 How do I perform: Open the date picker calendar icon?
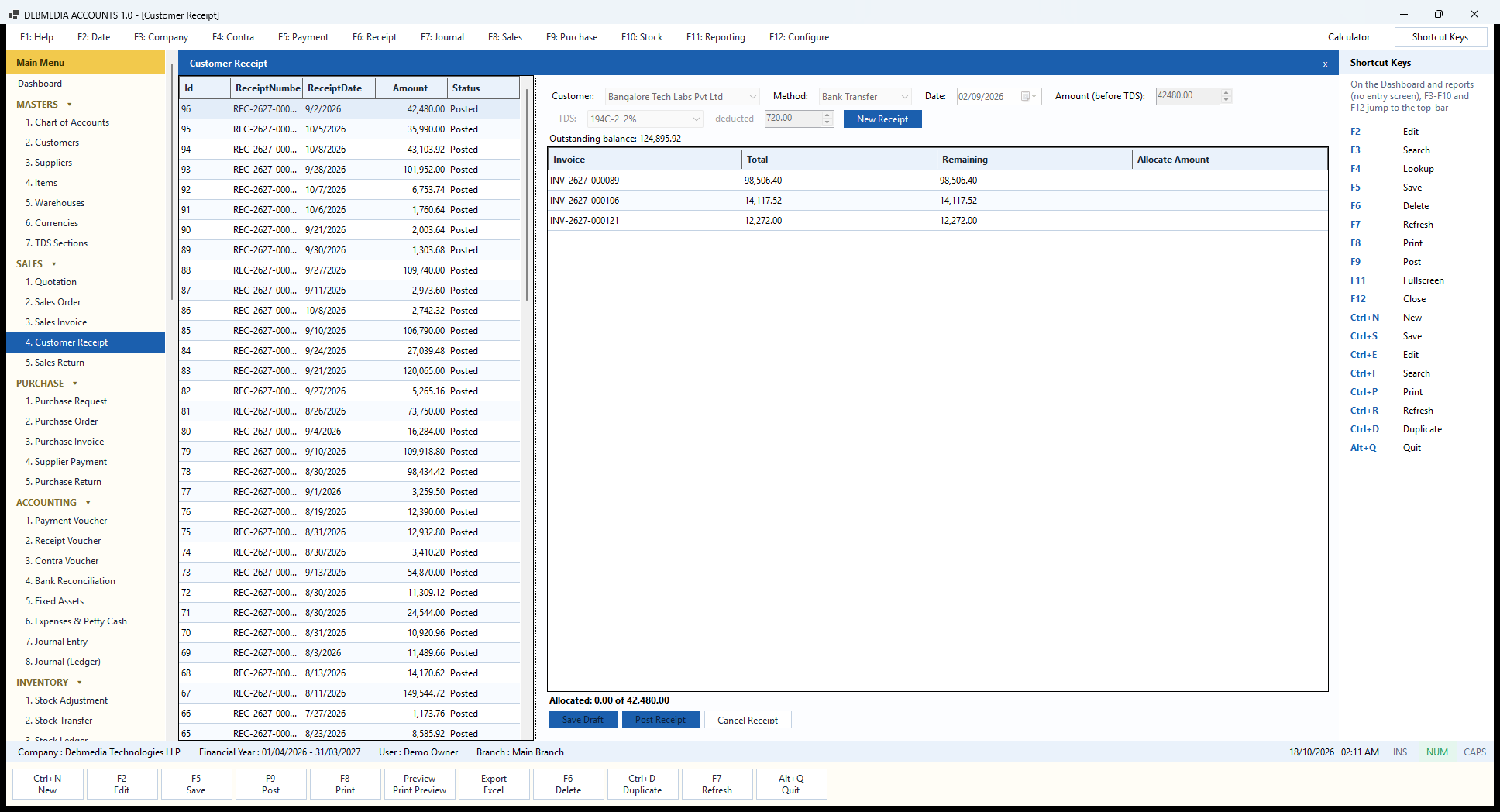click(x=1028, y=96)
